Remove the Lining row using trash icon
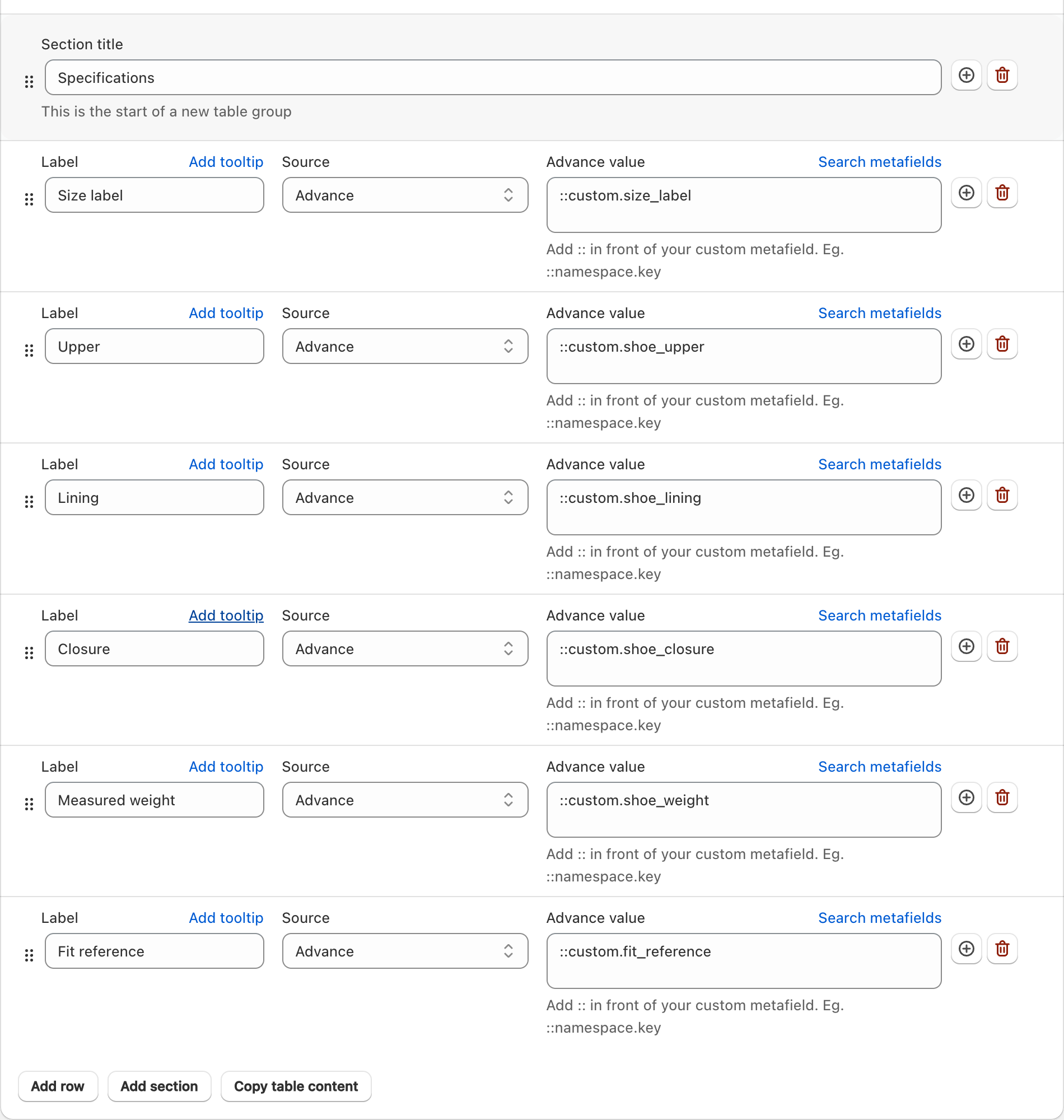1064x1120 pixels. coord(1002,496)
